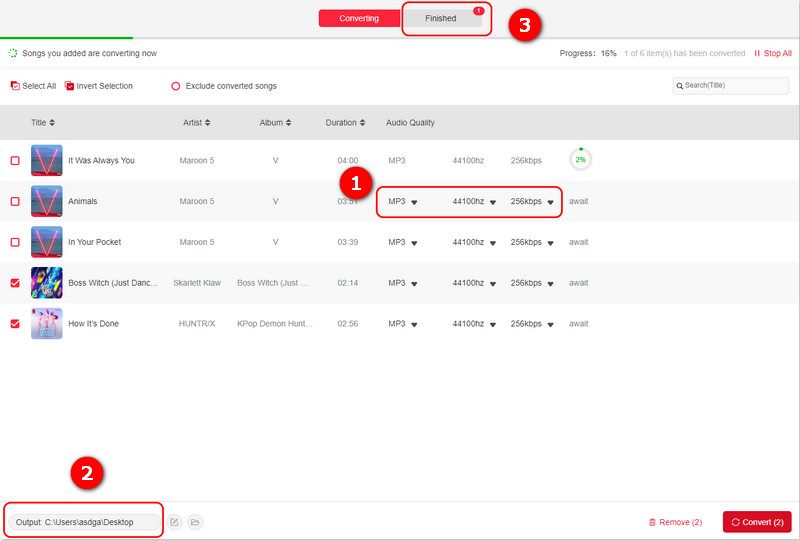Image resolution: width=800 pixels, height=541 pixels.
Task: Click the edit output path icon
Action: (174, 522)
